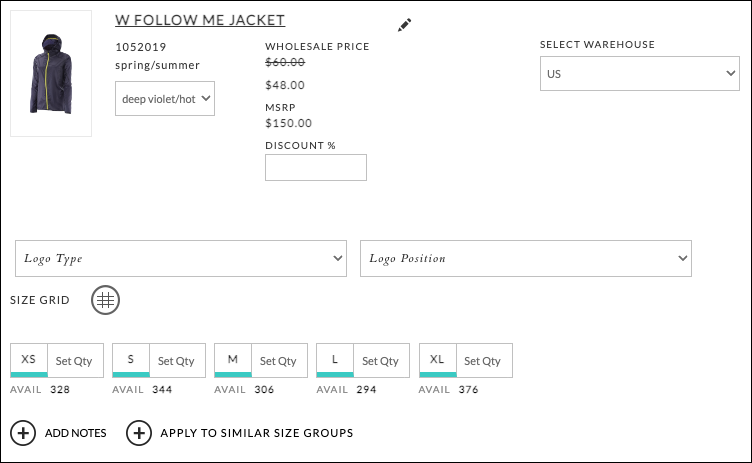Screen dimensions: 752x463
Task: Click the jacket product thumbnail
Action: click(51, 73)
